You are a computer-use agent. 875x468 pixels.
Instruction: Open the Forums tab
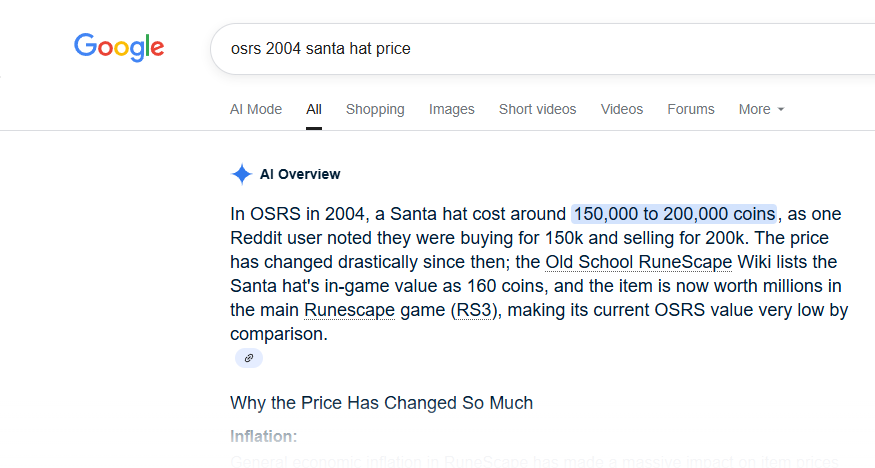691,109
